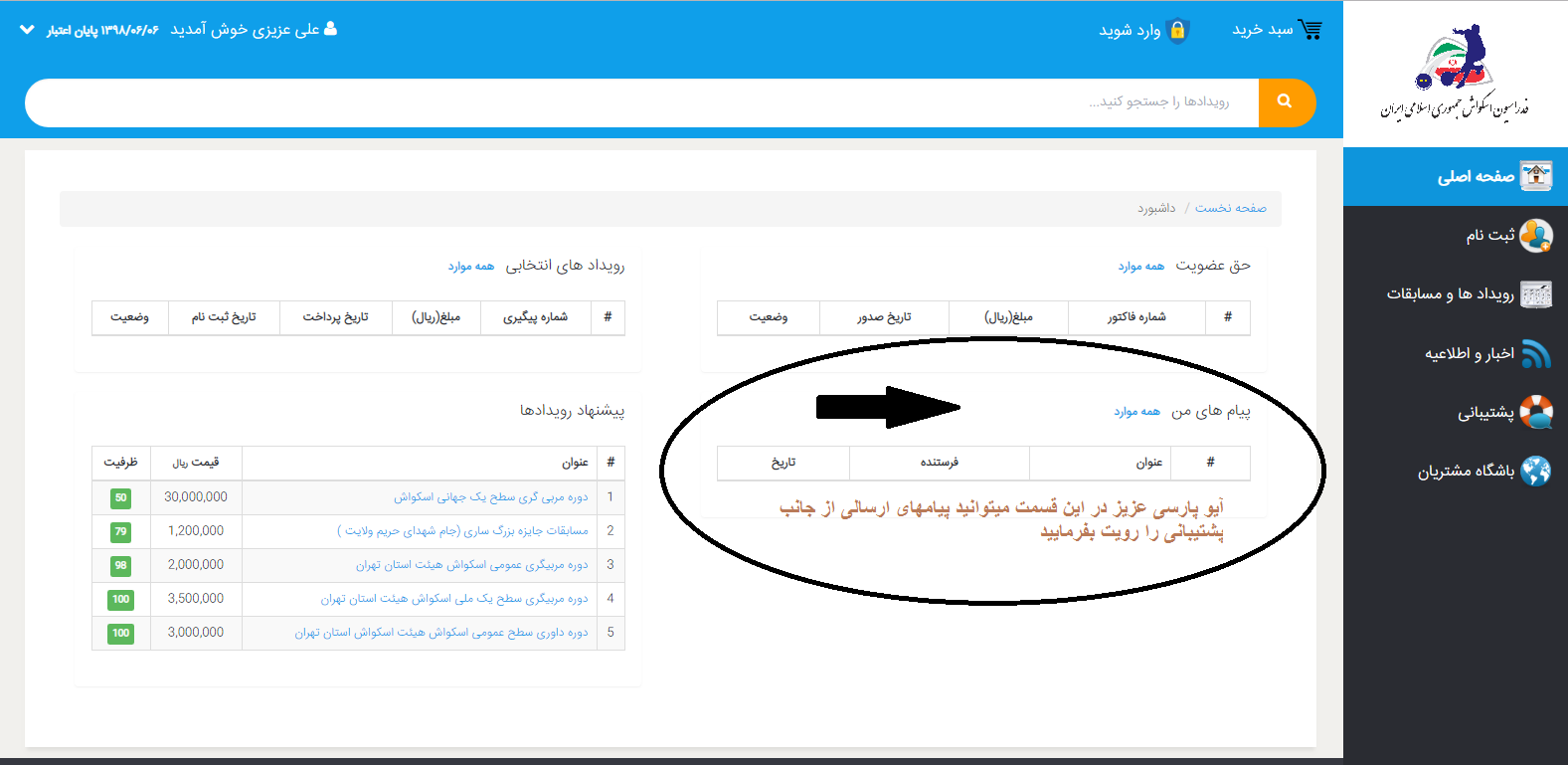Click همه موارد link beside پیام های من

coord(1136,412)
